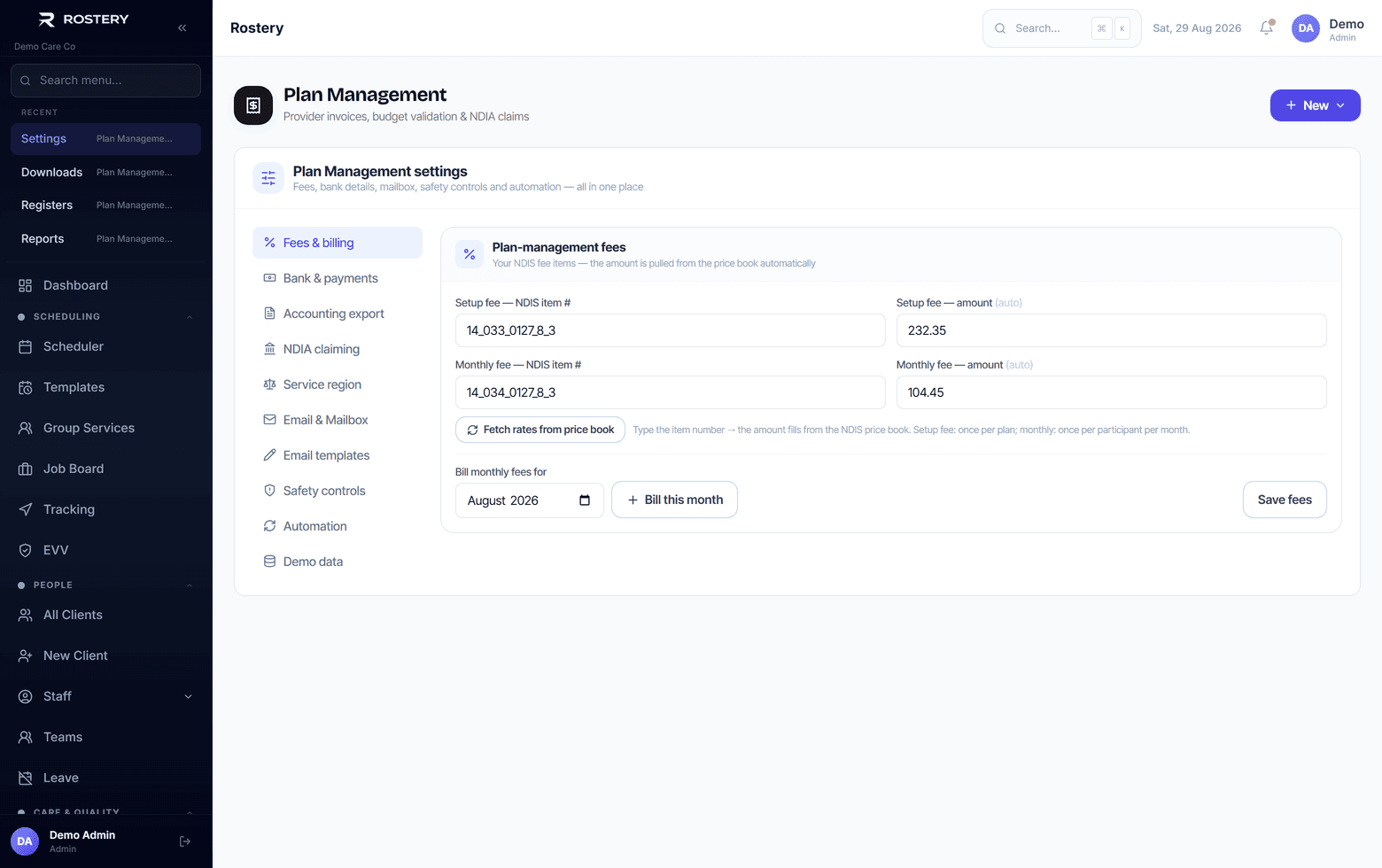1382x868 pixels.
Task: Open the Dashboard grid icon
Action: pyautogui.click(x=26, y=285)
